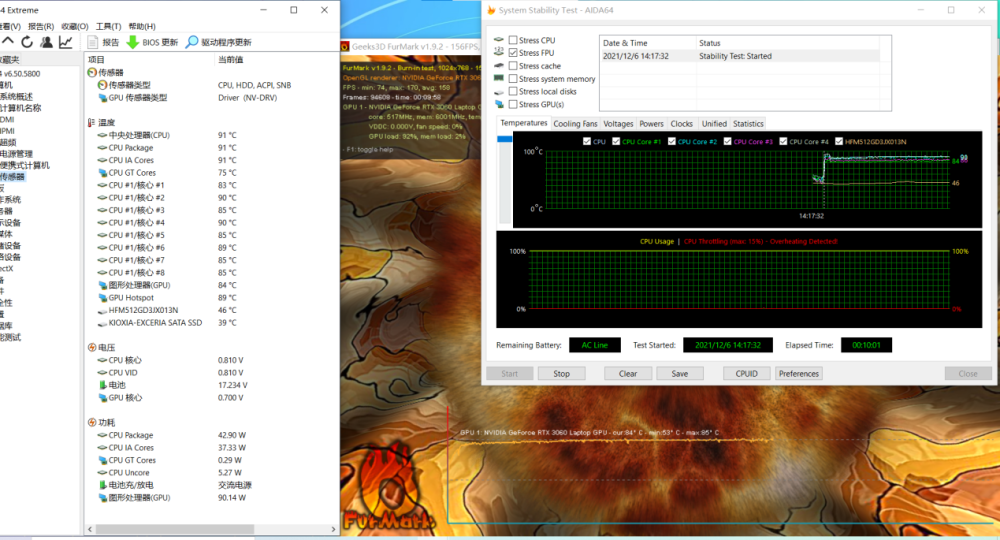
Task: Hide CPU Core #1 in the temperature graph
Action: point(616,141)
